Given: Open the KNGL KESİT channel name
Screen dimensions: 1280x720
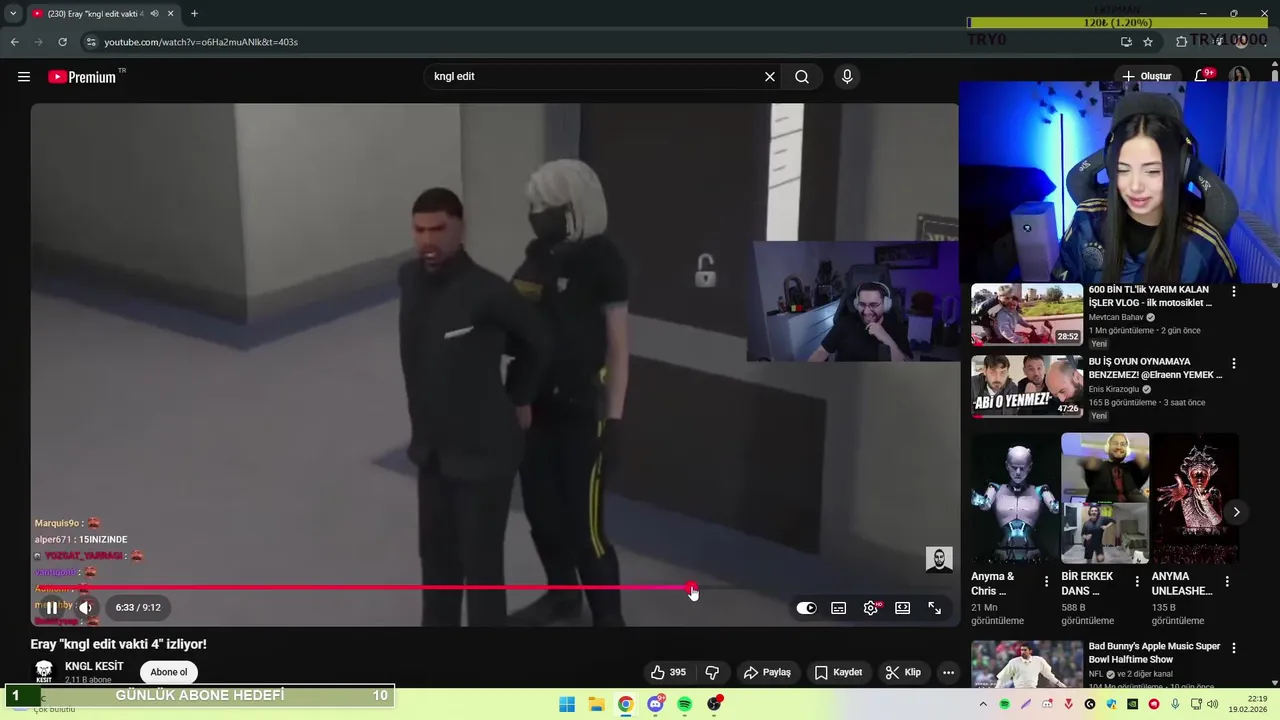Looking at the screenshot, I should click(94, 666).
